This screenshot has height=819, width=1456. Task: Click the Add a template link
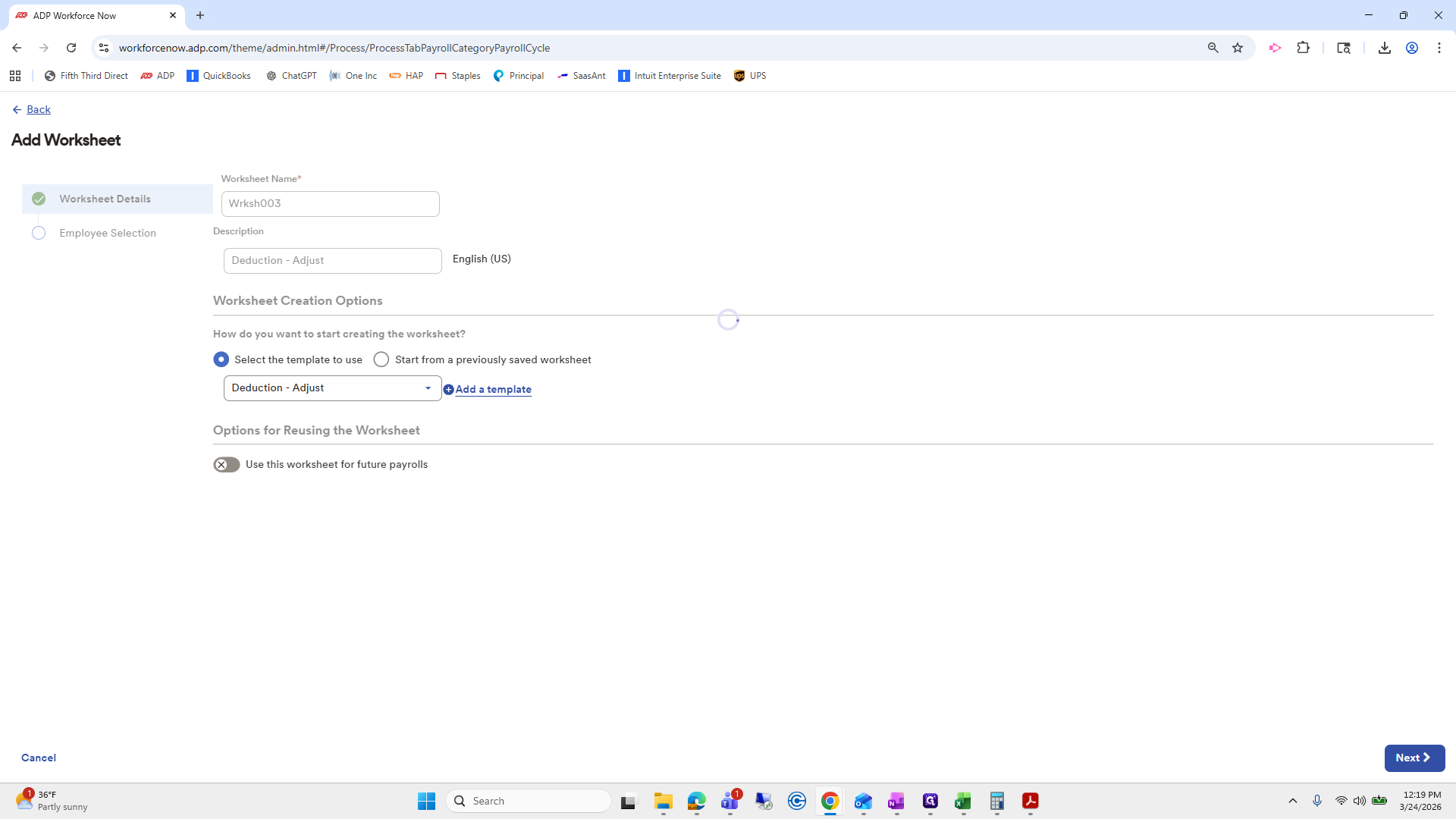494,389
